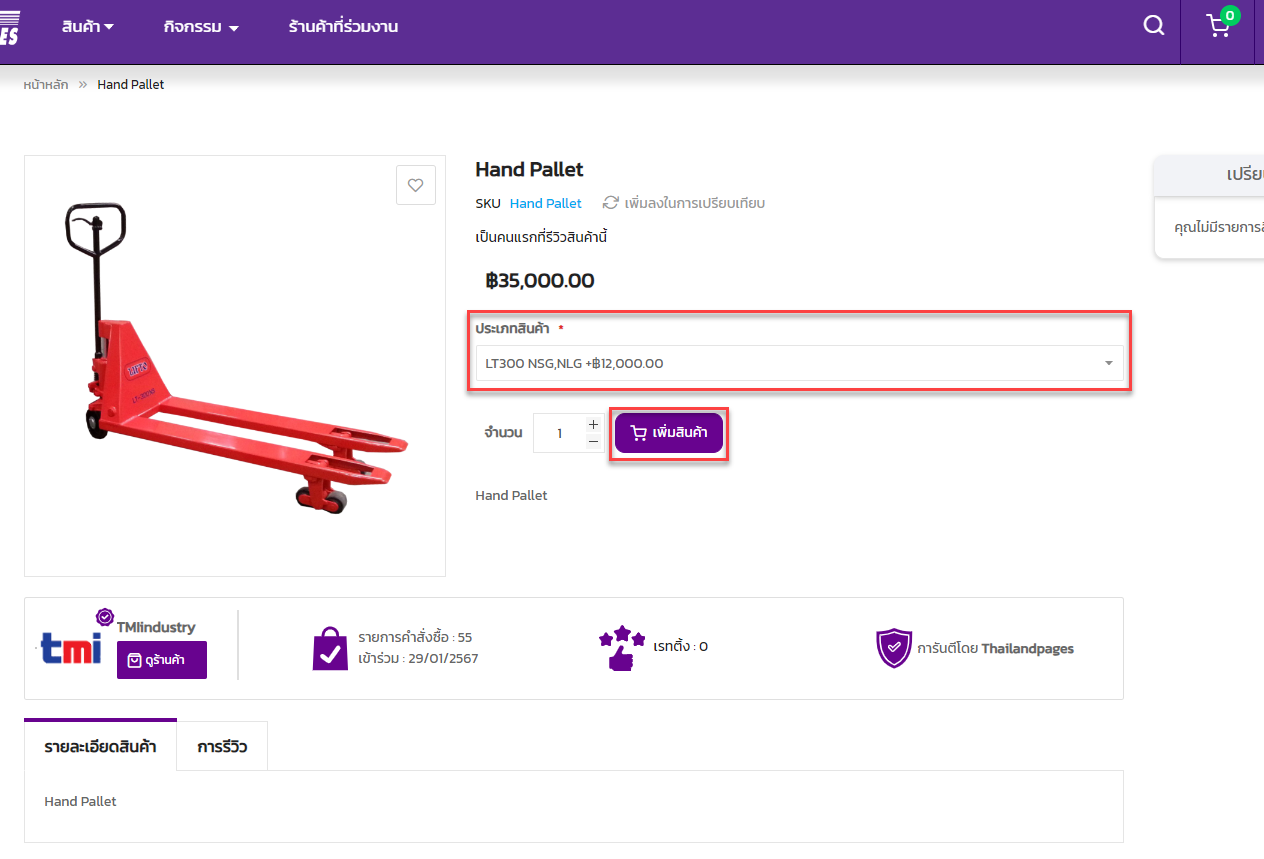Click the quantity input field
The image size is (1264, 859).
pyautogui.click(x=559, y=433)
